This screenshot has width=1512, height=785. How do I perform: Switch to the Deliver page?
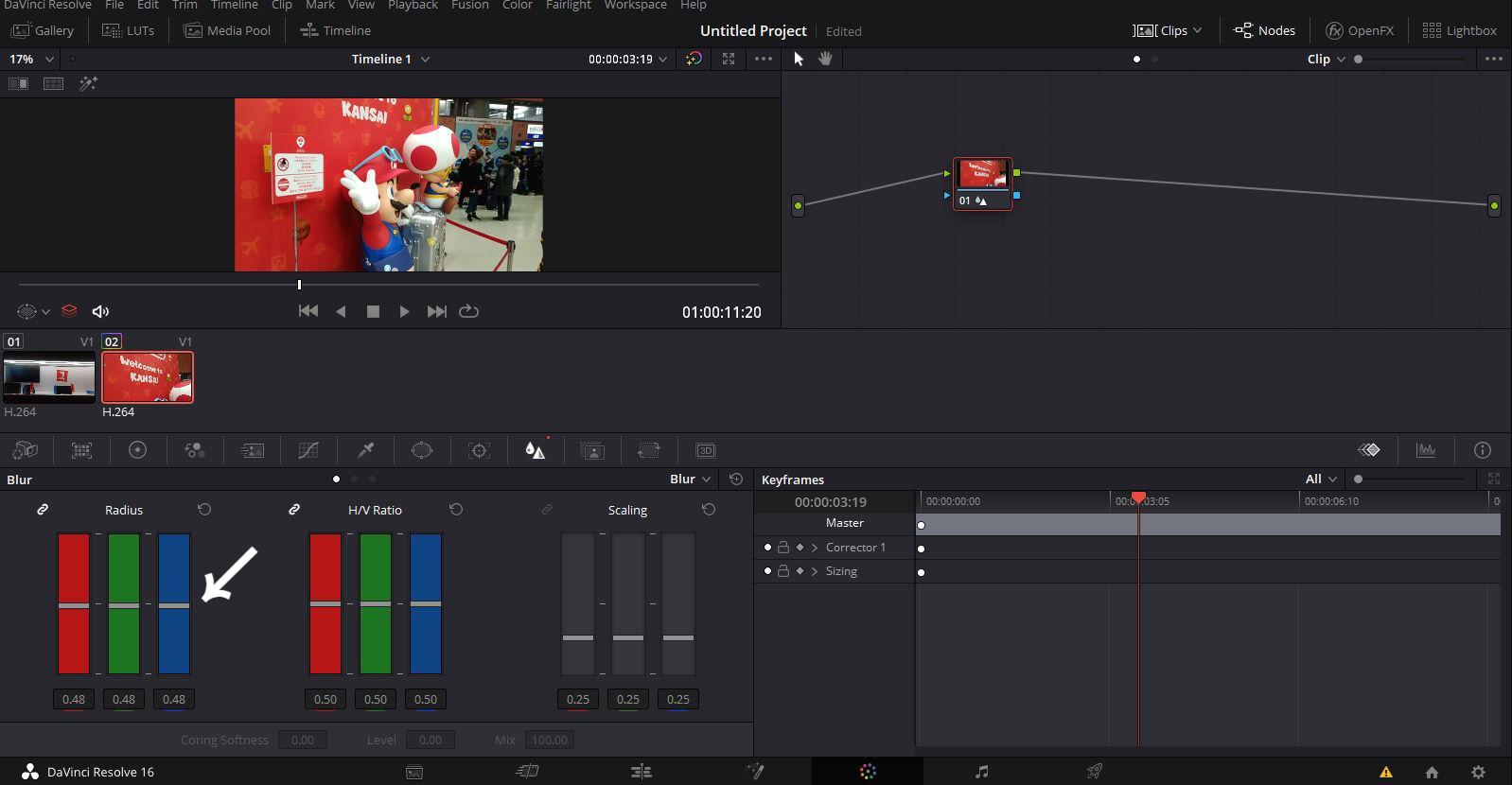click(1095, 772)
